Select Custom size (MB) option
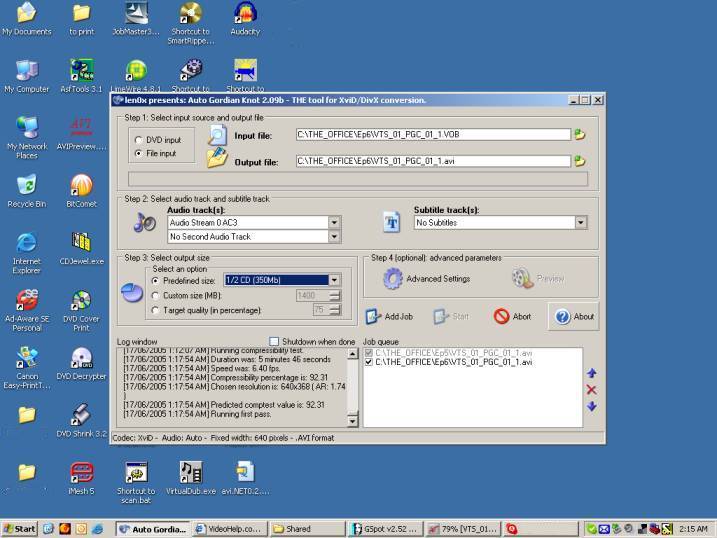717x538 pixels. click(x=155, y=295)
